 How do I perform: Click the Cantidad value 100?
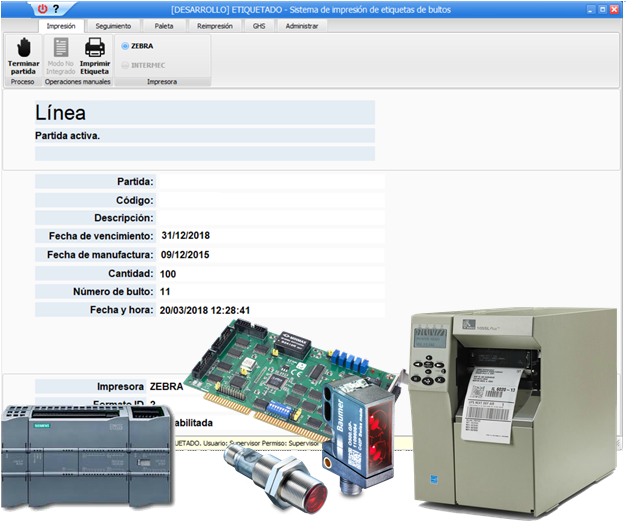(168, 274)
